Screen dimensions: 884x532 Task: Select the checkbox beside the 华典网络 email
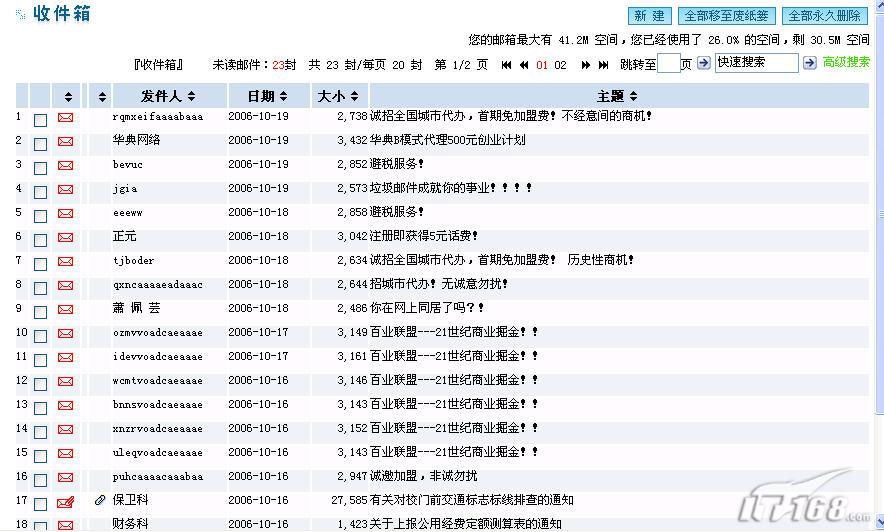40,143
